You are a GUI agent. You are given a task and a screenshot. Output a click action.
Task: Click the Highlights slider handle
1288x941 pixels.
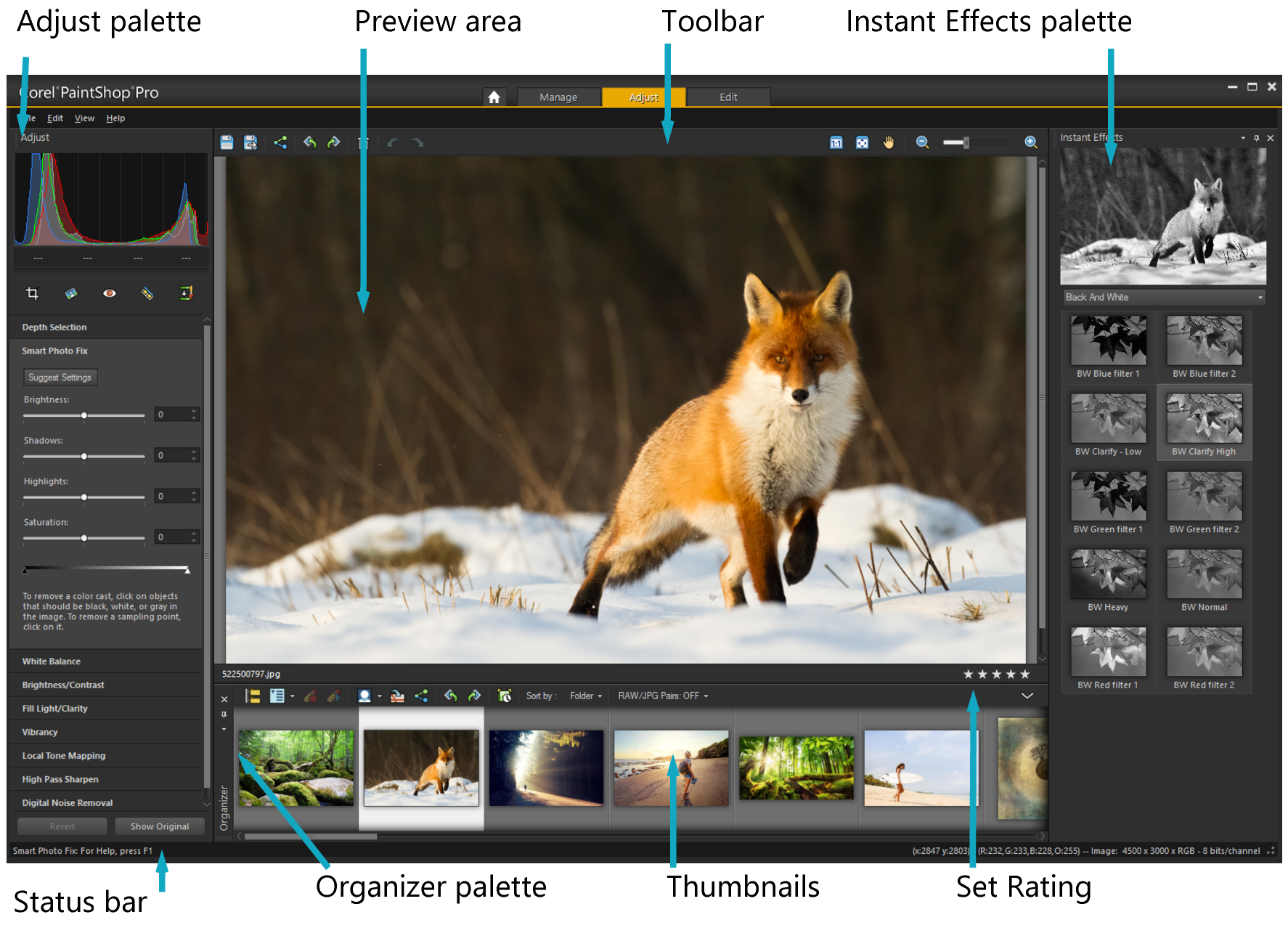(84, 497)
